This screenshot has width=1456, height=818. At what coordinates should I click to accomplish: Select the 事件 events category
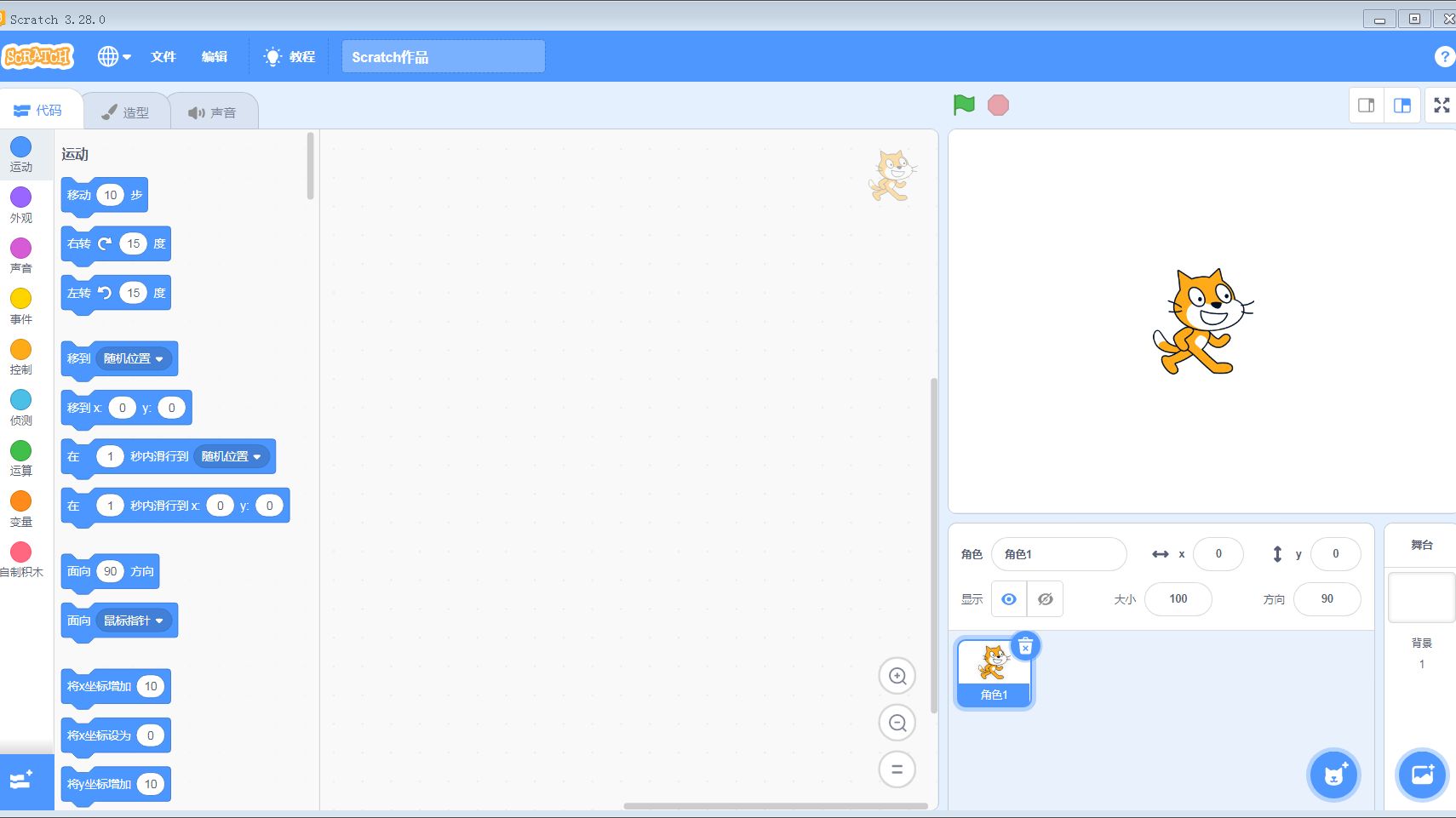pos(21,306)
